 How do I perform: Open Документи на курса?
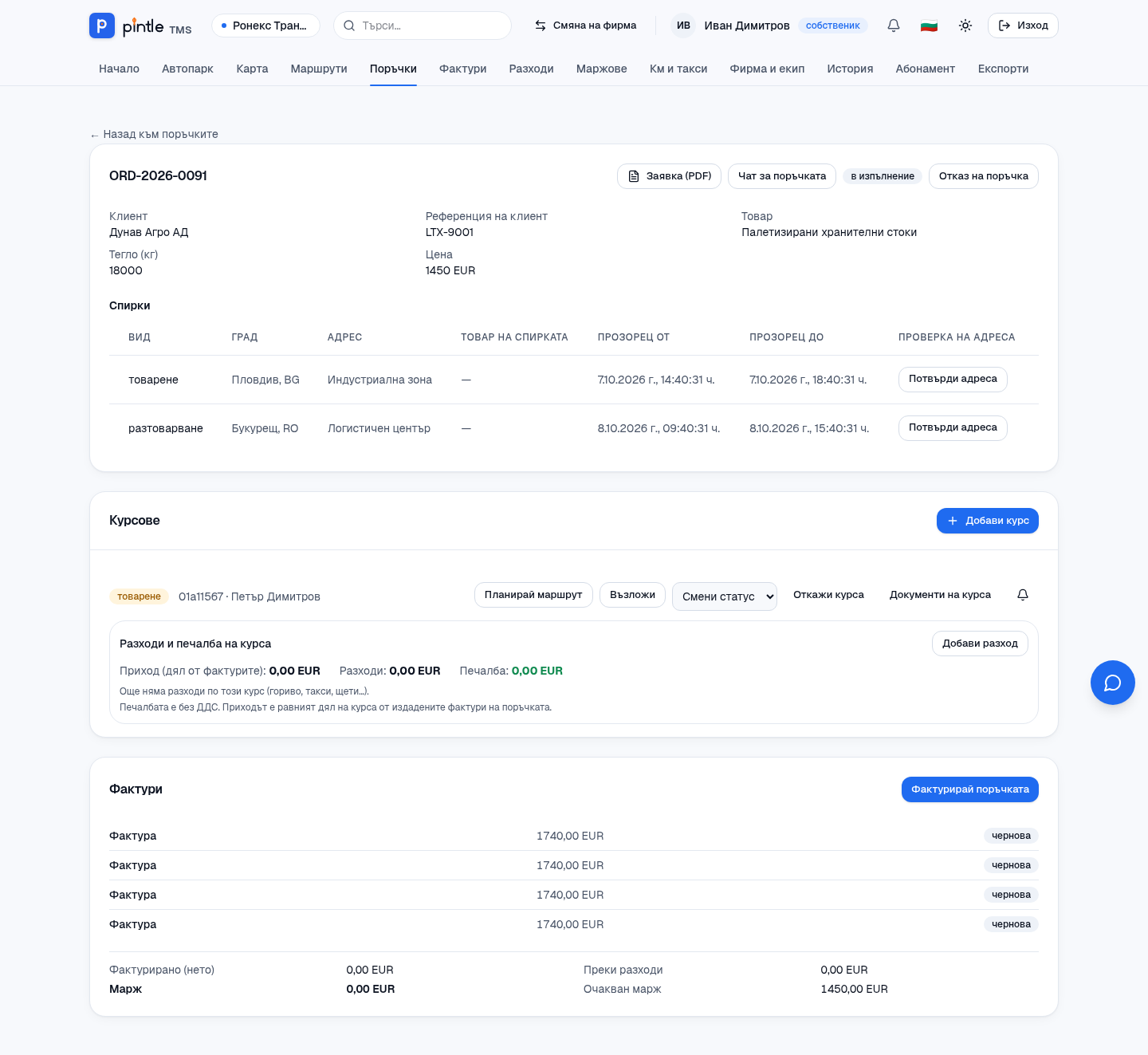click(940, 595)
